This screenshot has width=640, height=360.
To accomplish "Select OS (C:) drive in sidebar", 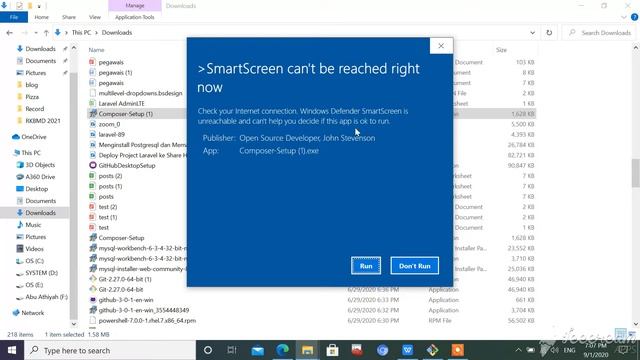I will [34, 261].
